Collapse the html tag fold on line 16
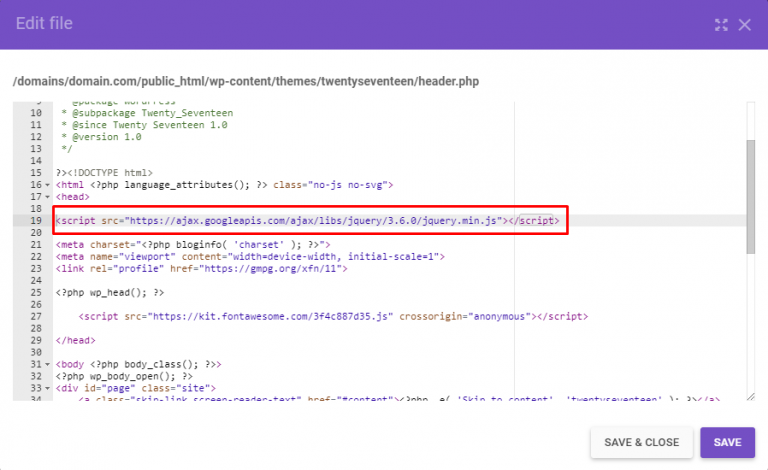Viewport: 768px width, 470px height. 48,185
